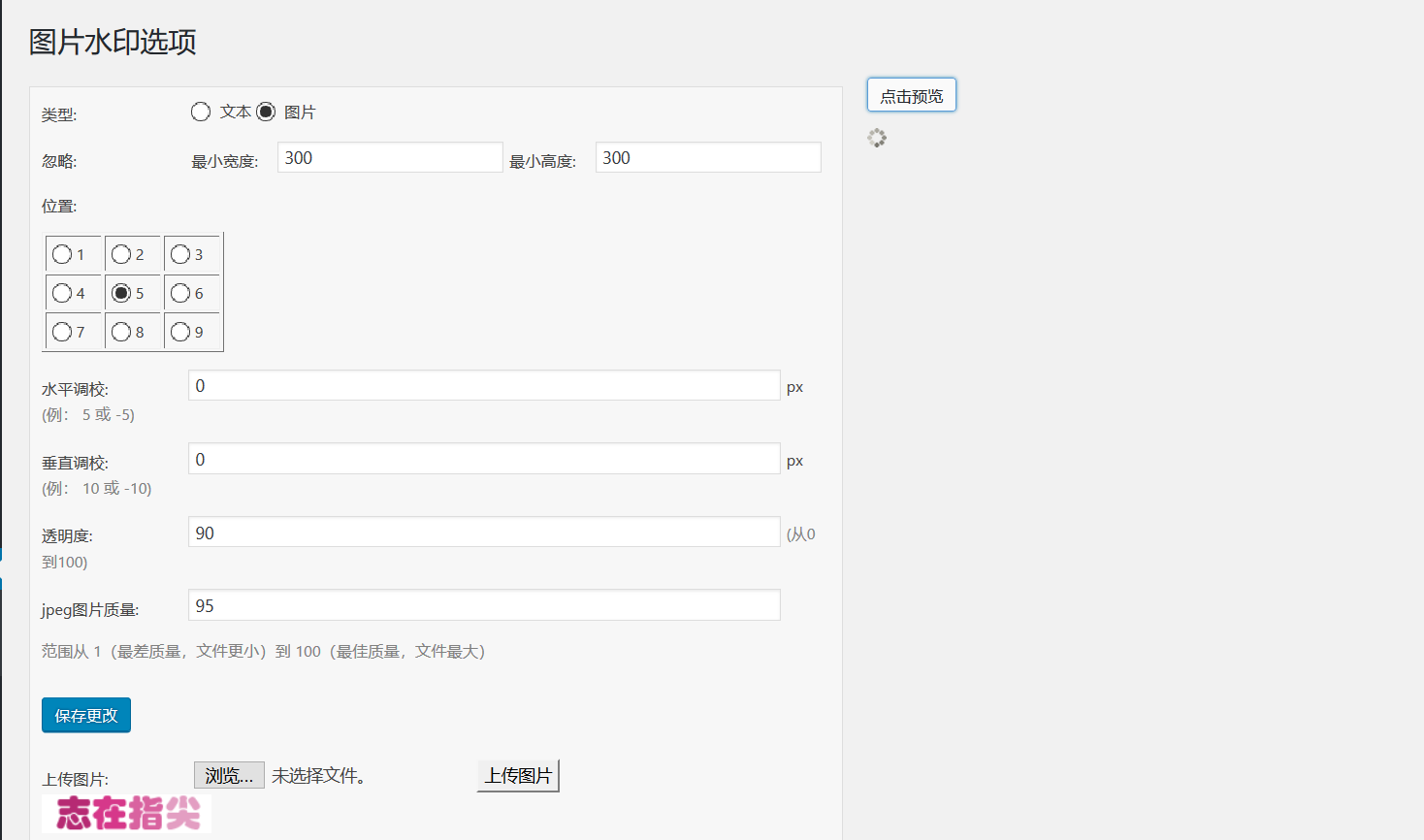Viewport: 1424px width, 840px height.
Task: Click the 点击预览 button
Action: [912, 95]
